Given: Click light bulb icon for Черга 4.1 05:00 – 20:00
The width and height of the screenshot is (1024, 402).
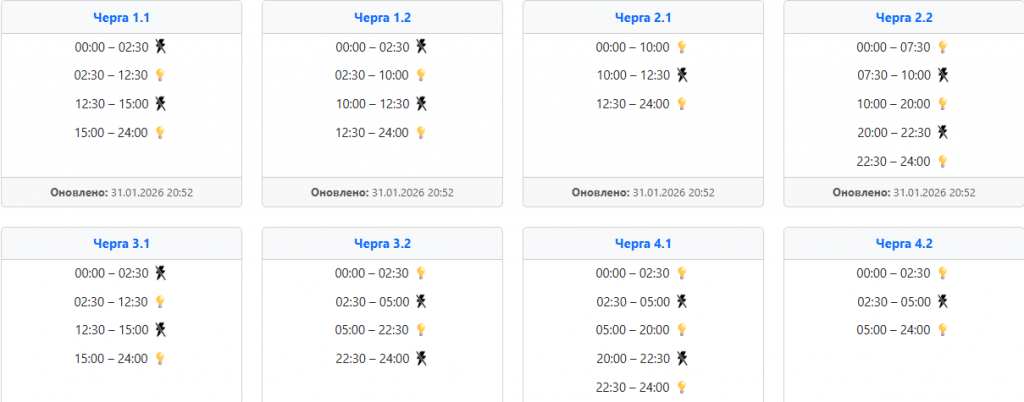Looking at the screenshot, I should (x=682, y=330).
